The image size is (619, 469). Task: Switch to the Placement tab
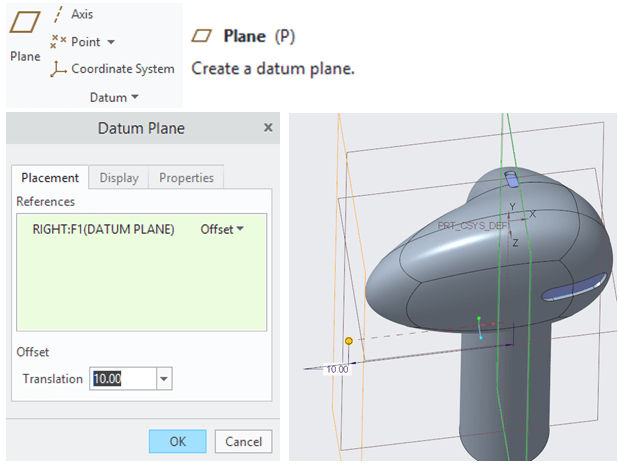coord(50,178)
